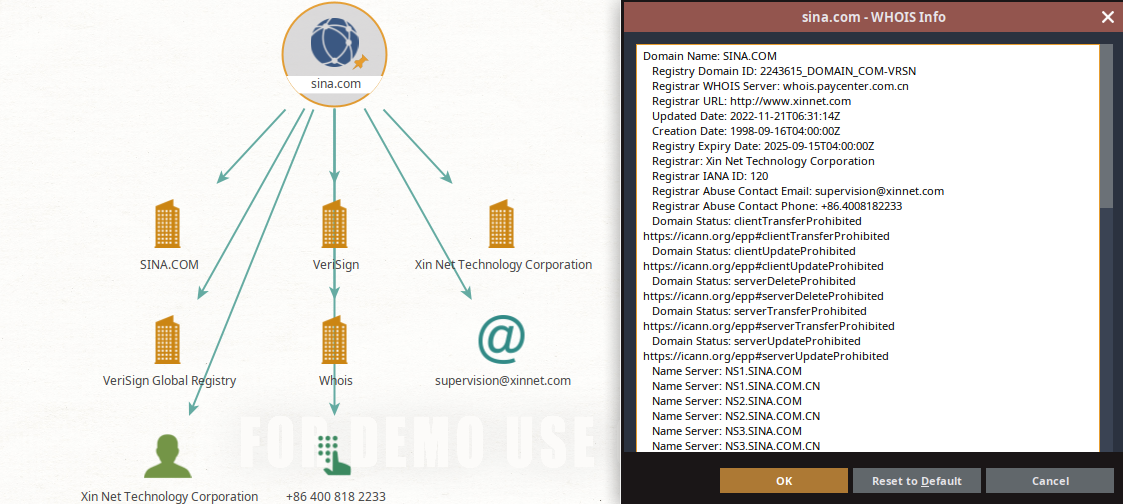
Task: Click the Domain Status: clientTransferProhibited line
Action: pos(756,221)
